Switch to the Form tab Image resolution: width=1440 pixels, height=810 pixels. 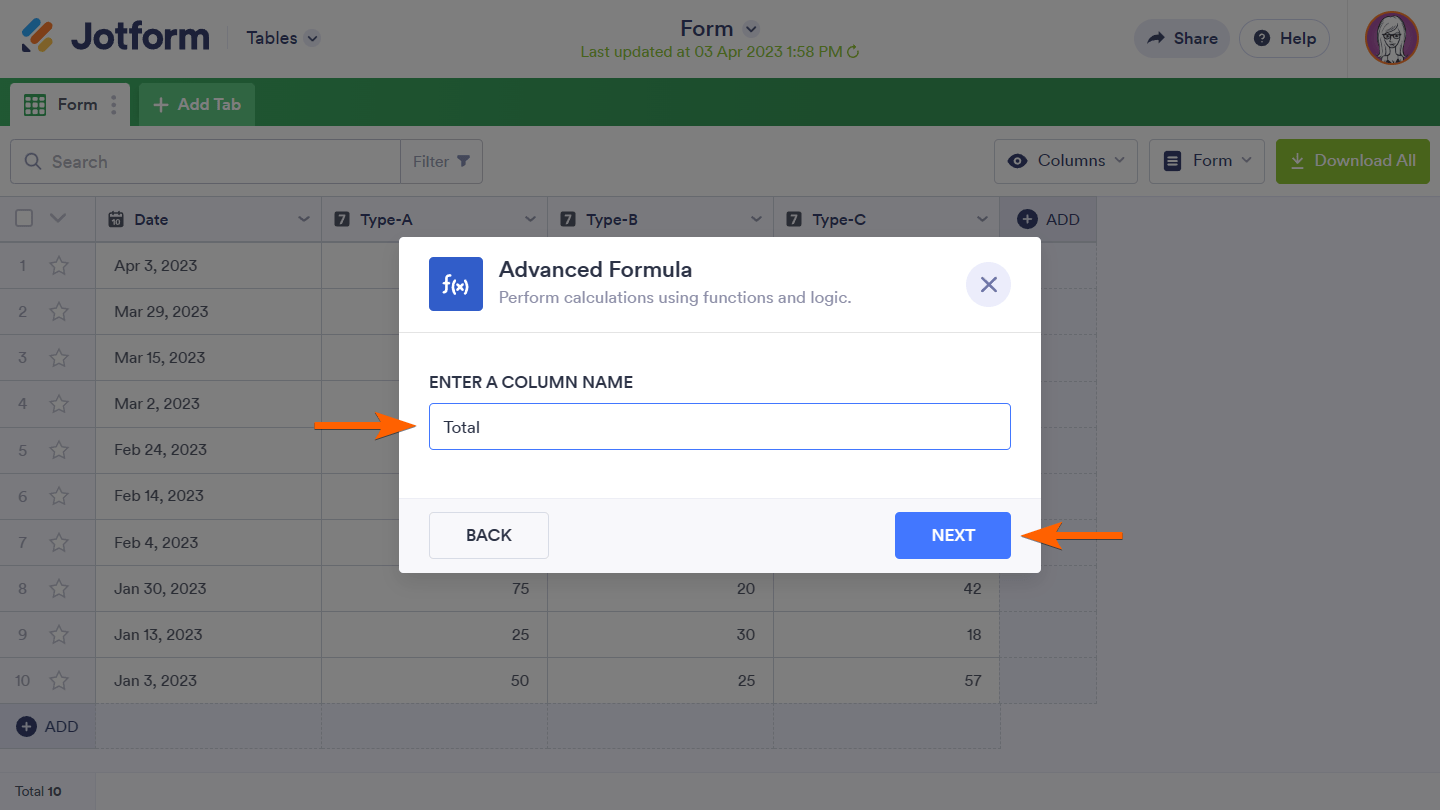point(65,105)
